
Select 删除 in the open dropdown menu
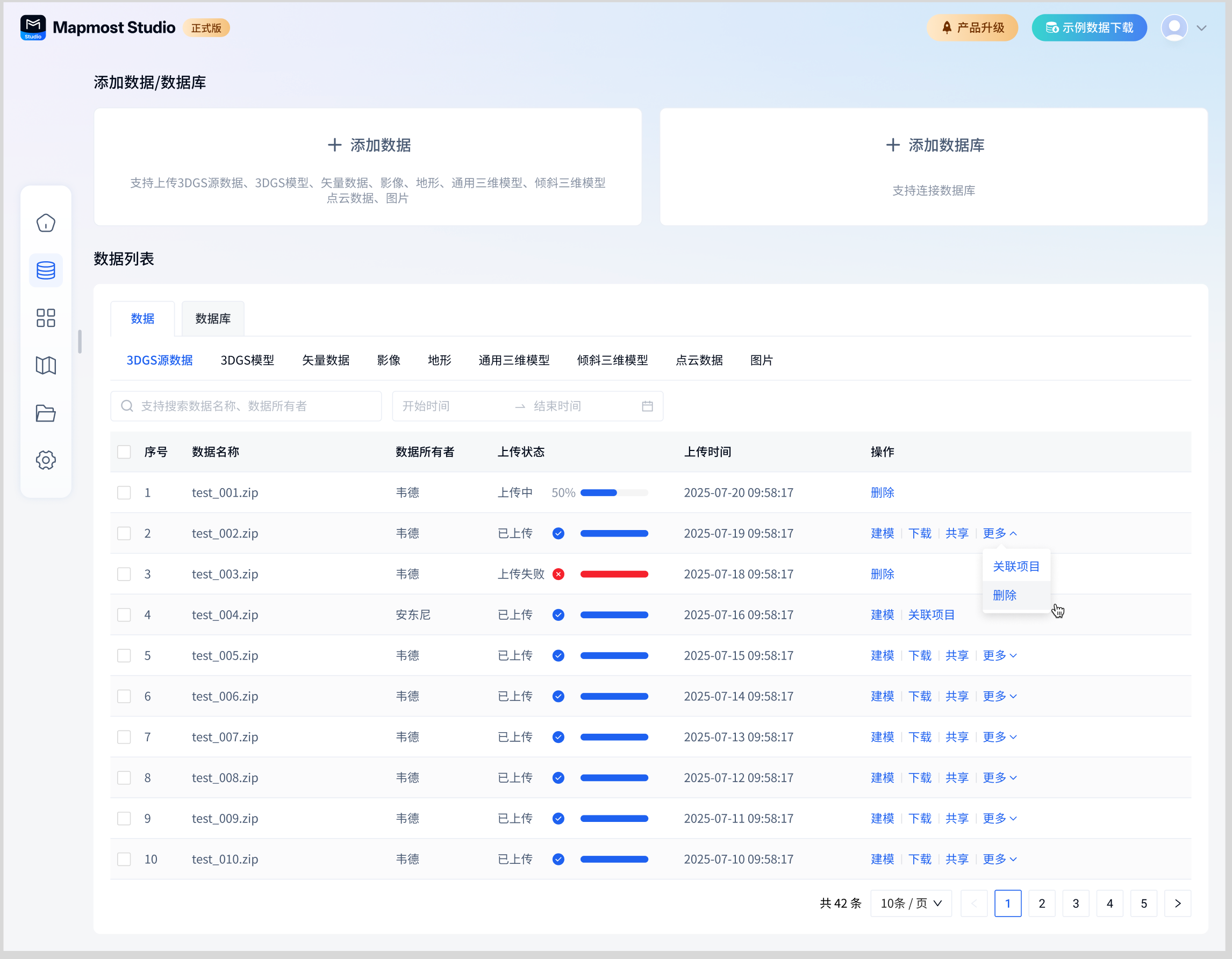point(1004,595)
